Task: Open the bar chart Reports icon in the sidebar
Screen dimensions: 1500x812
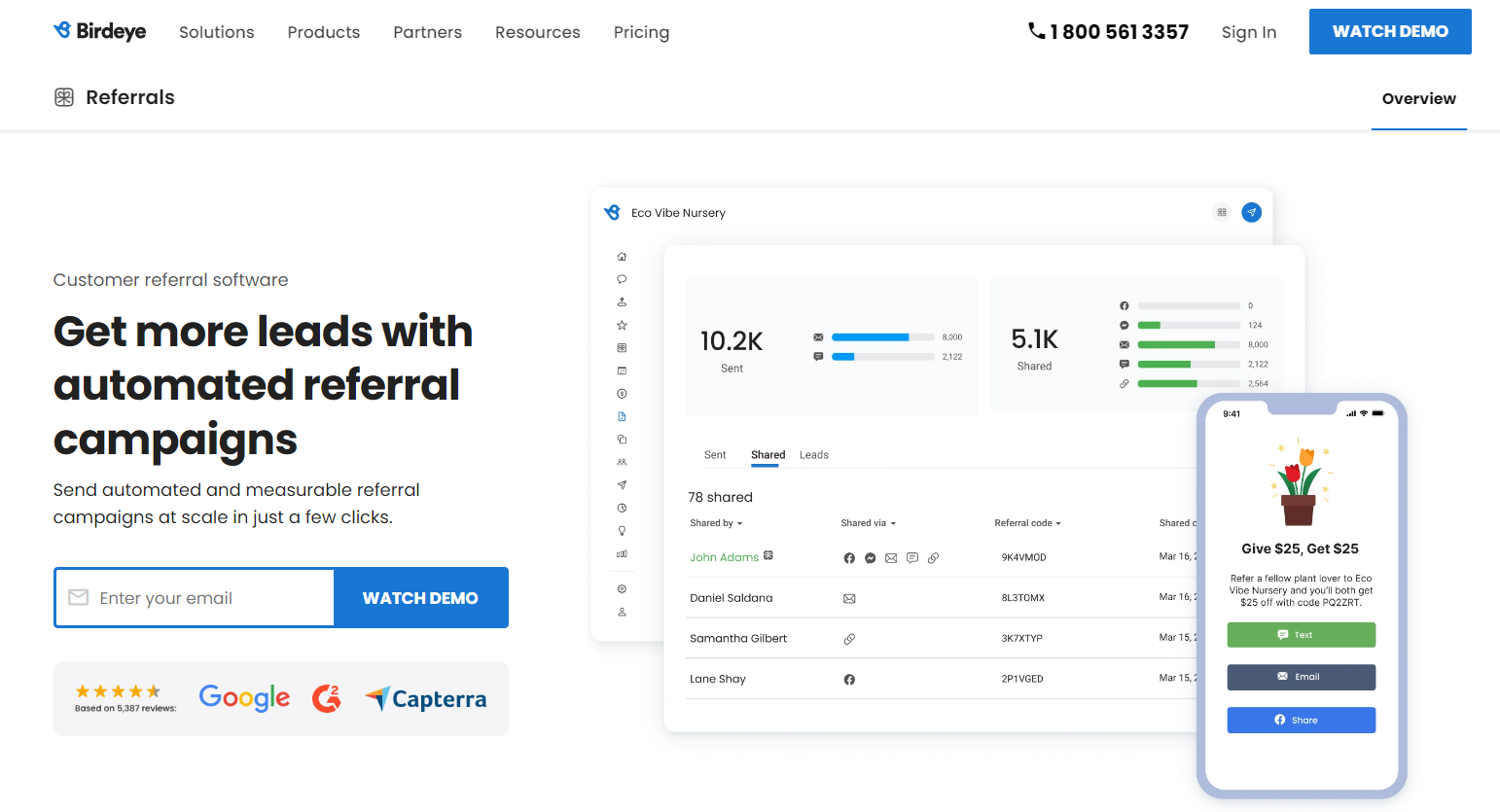Action: [622, 553]
